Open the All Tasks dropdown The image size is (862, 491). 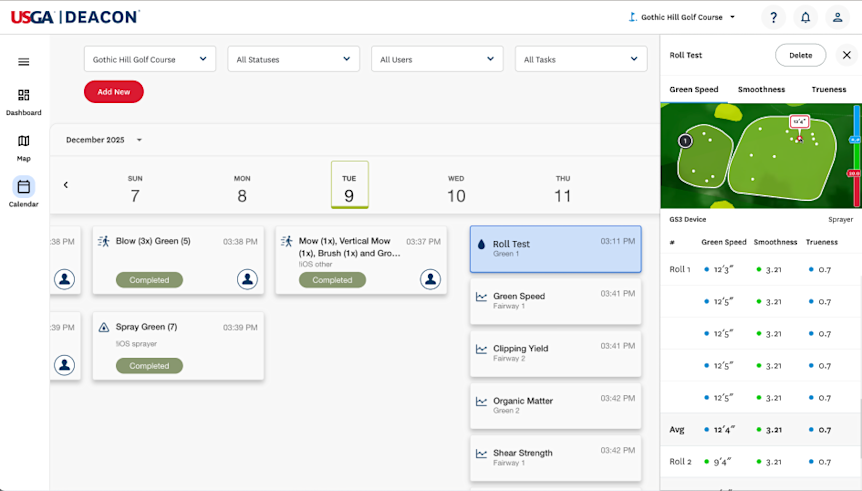tap(581, 59)
